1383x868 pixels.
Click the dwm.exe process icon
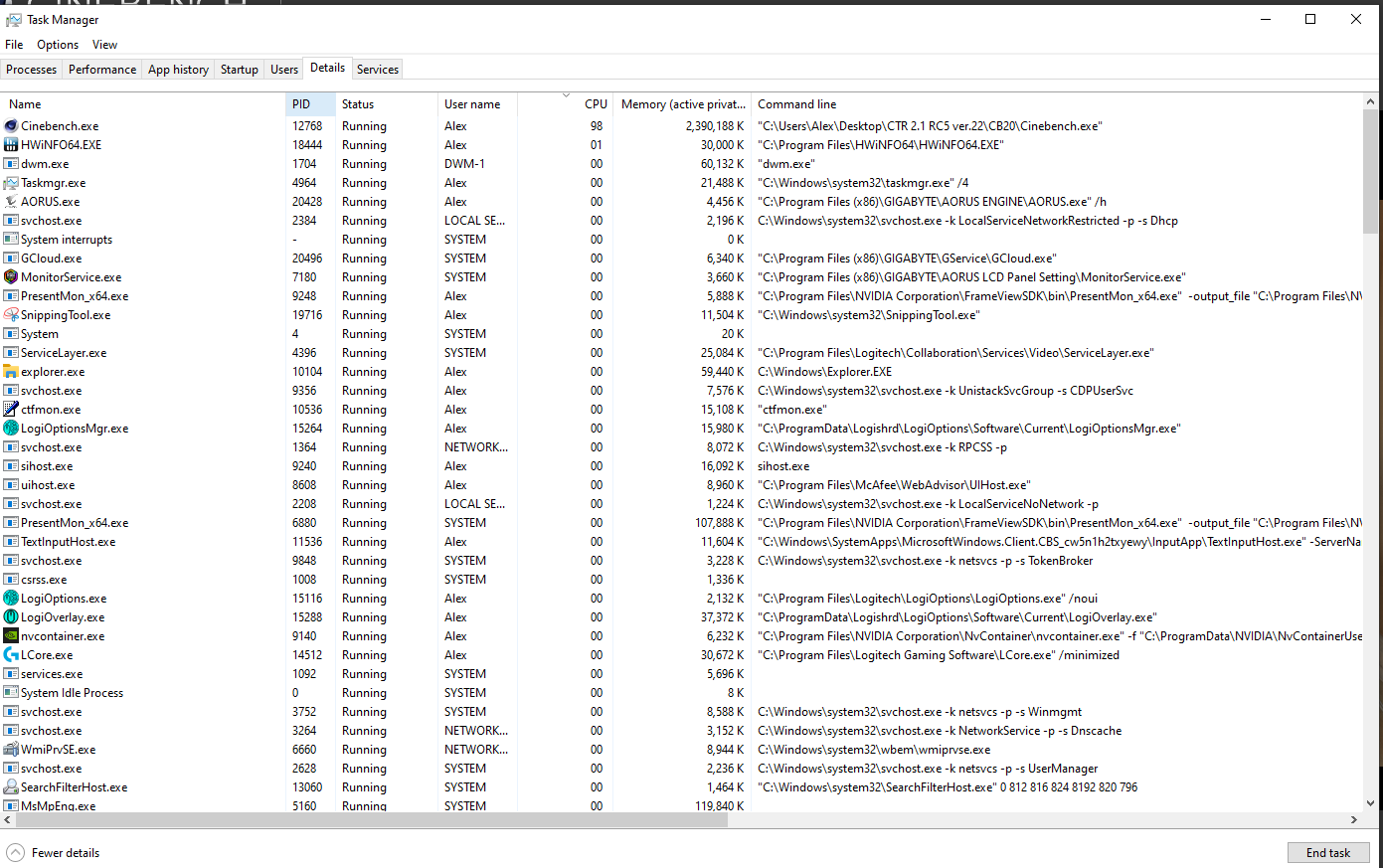coord(11,164)
